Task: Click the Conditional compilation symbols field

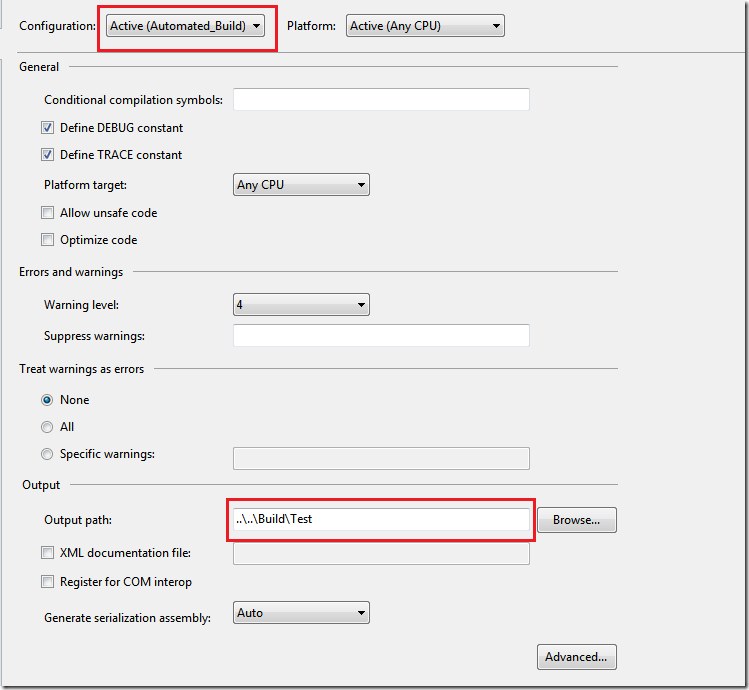Action: [381, 100]
